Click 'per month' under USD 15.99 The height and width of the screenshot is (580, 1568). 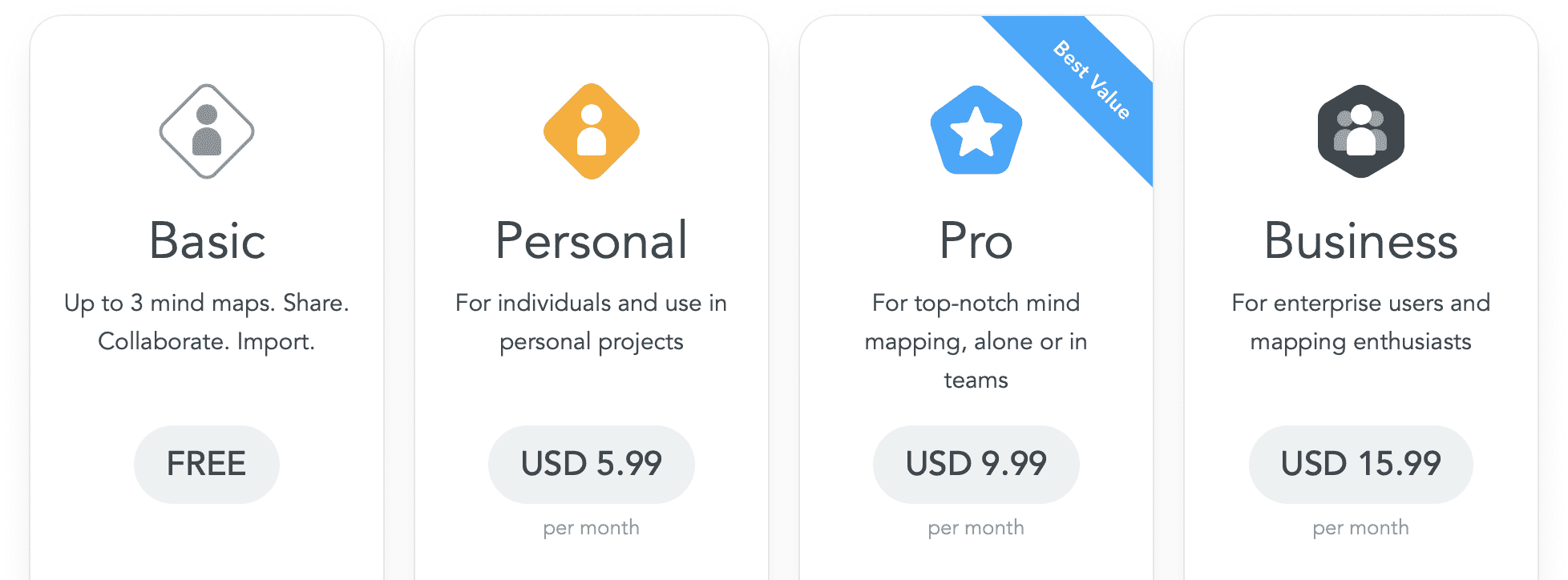click(x=1361, y=528)
